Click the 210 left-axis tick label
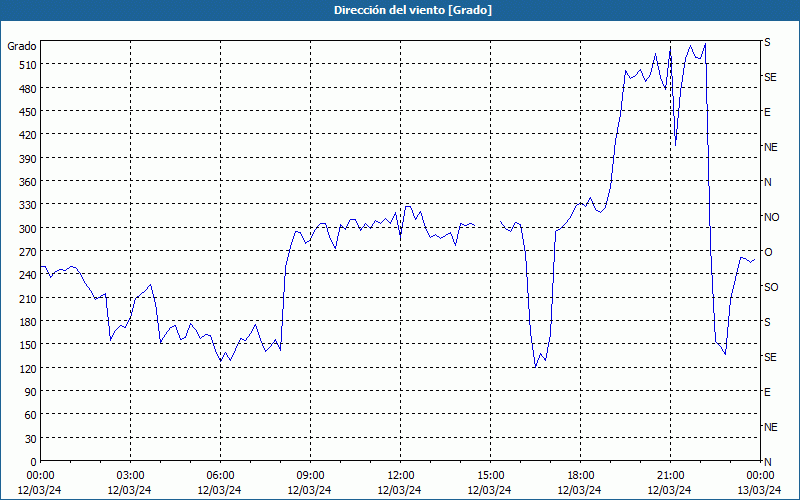This screenshot has height=500, width=800. [x=28, y=298]
